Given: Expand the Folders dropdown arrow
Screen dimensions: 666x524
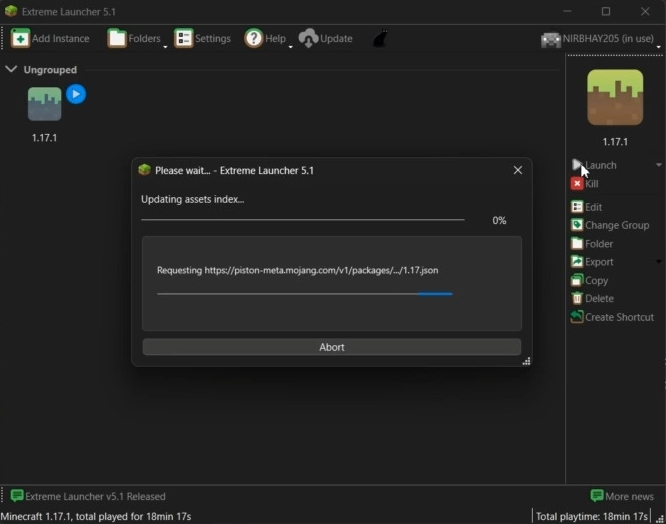Looking at the screenshot, I should pos(165,46).
